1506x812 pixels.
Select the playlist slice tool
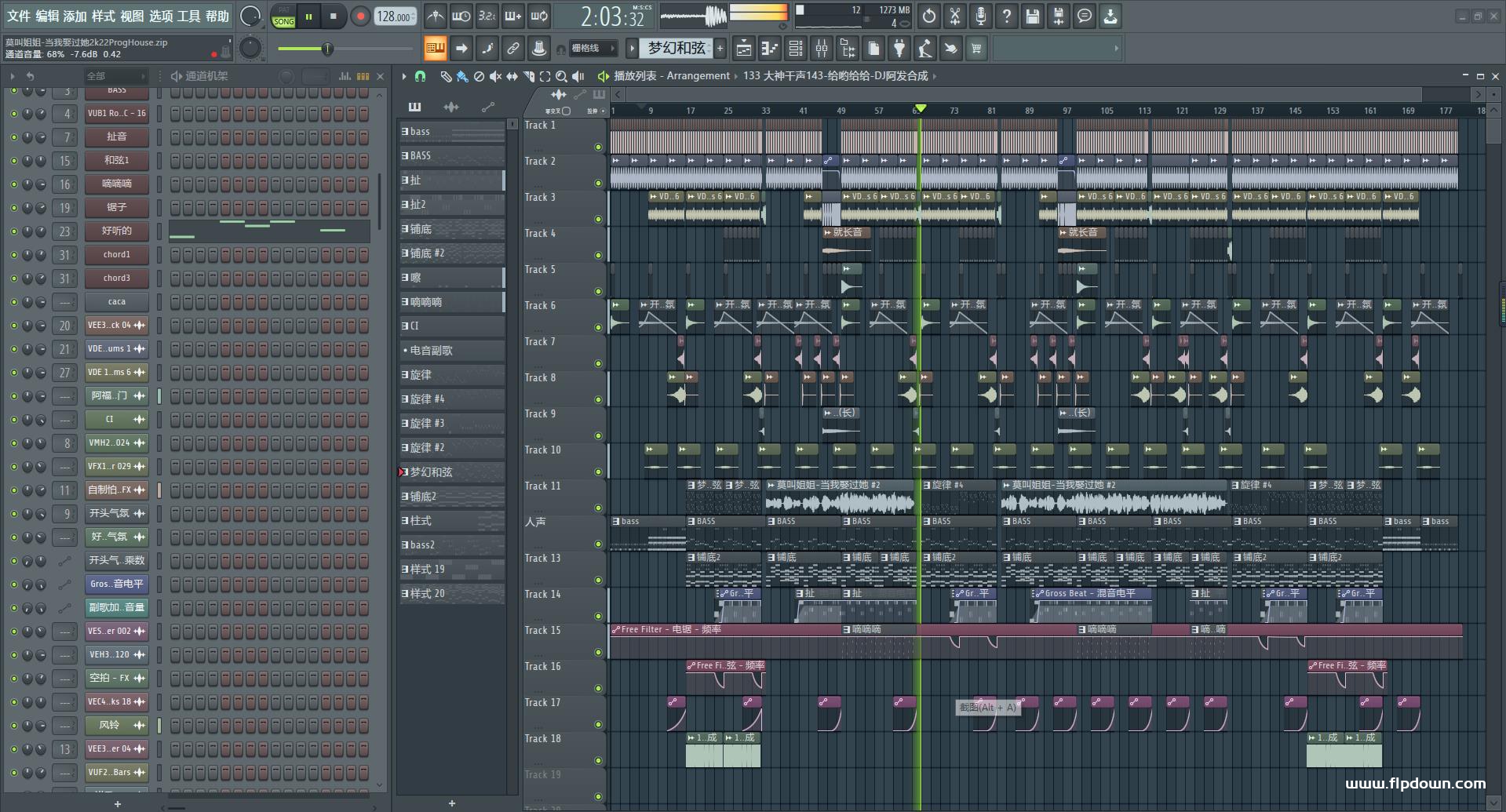coord(528,76)
